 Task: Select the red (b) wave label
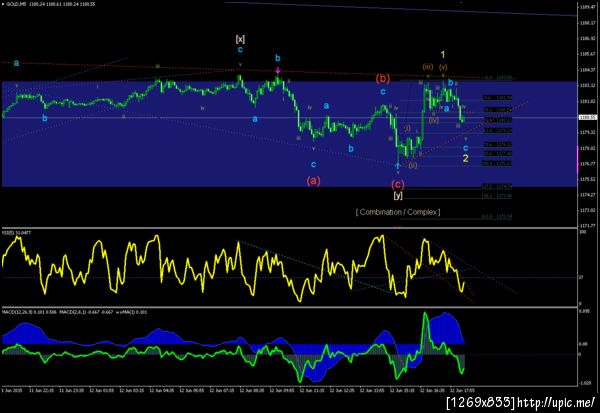click(x=382, y=78)
